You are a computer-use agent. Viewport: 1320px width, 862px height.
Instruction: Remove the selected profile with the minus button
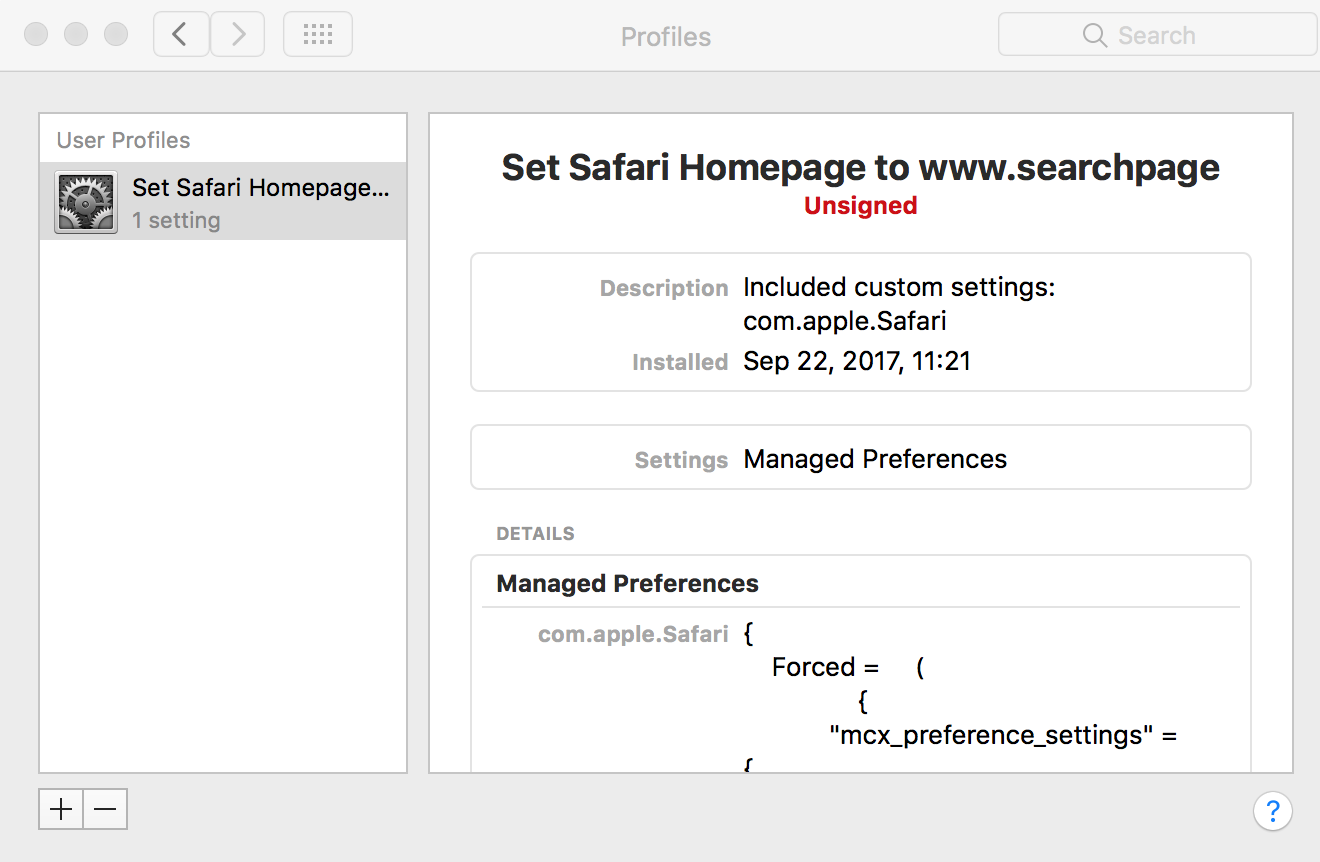105,809
